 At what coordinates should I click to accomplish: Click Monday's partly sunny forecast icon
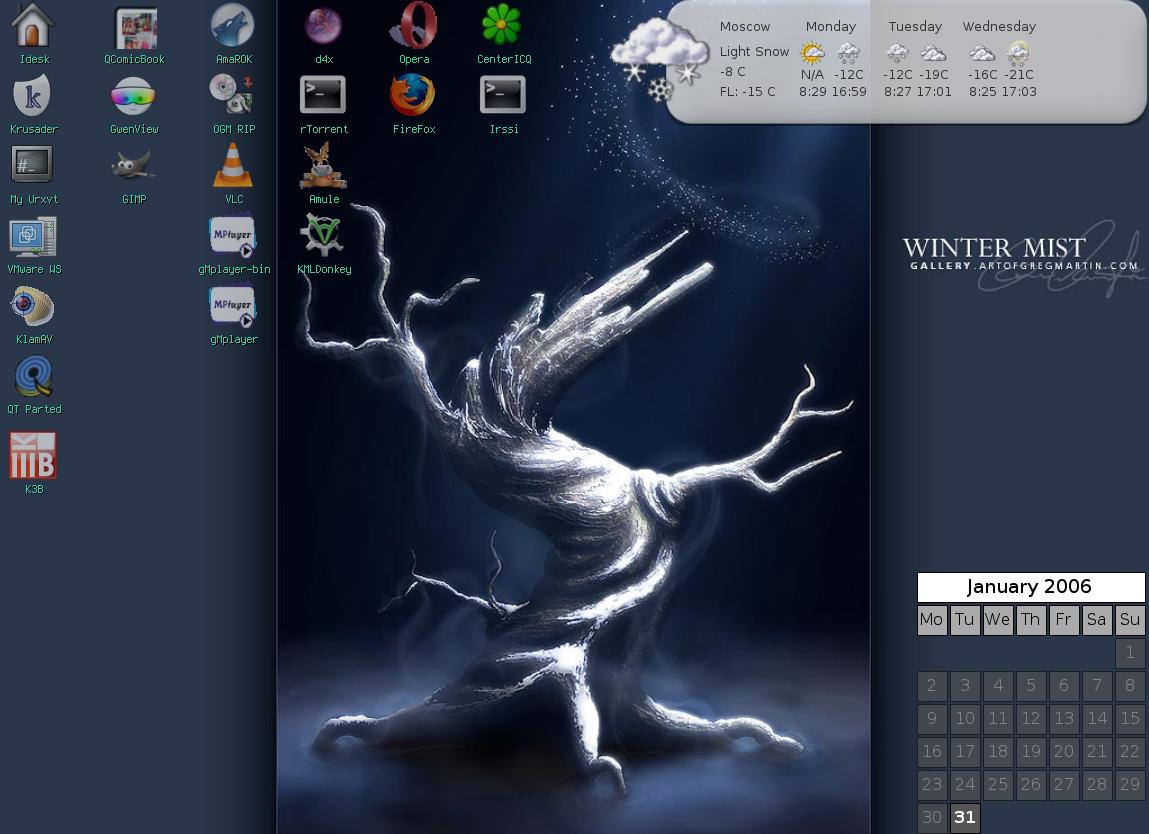coord(812,53)
